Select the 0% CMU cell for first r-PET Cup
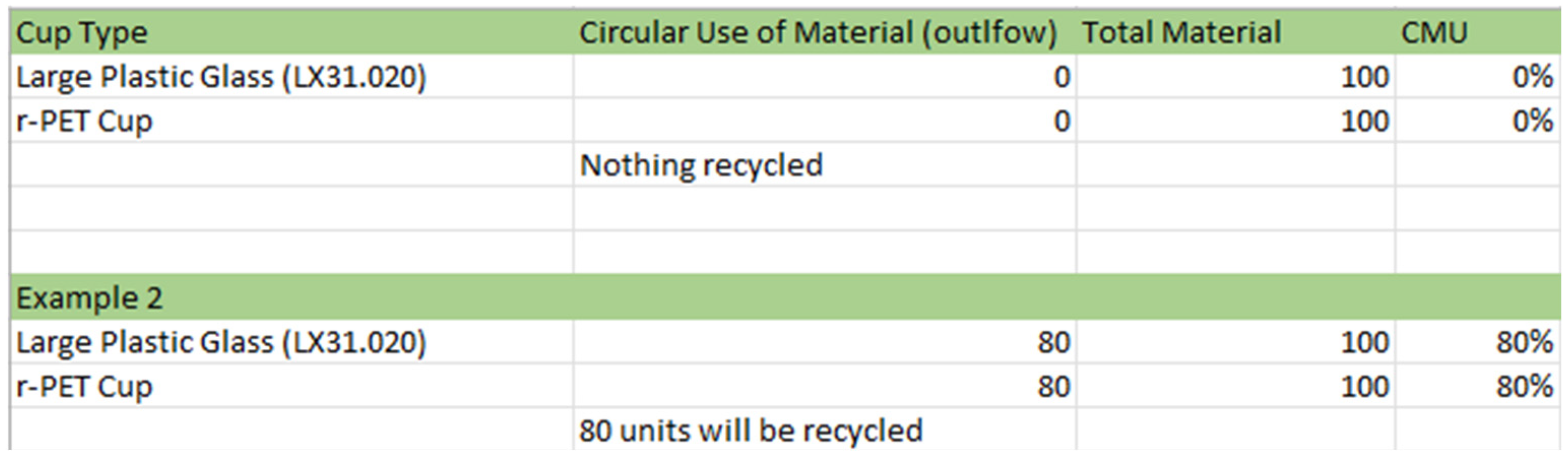This screenshot has width=1568, height=457. click(x=1477, y=120)
